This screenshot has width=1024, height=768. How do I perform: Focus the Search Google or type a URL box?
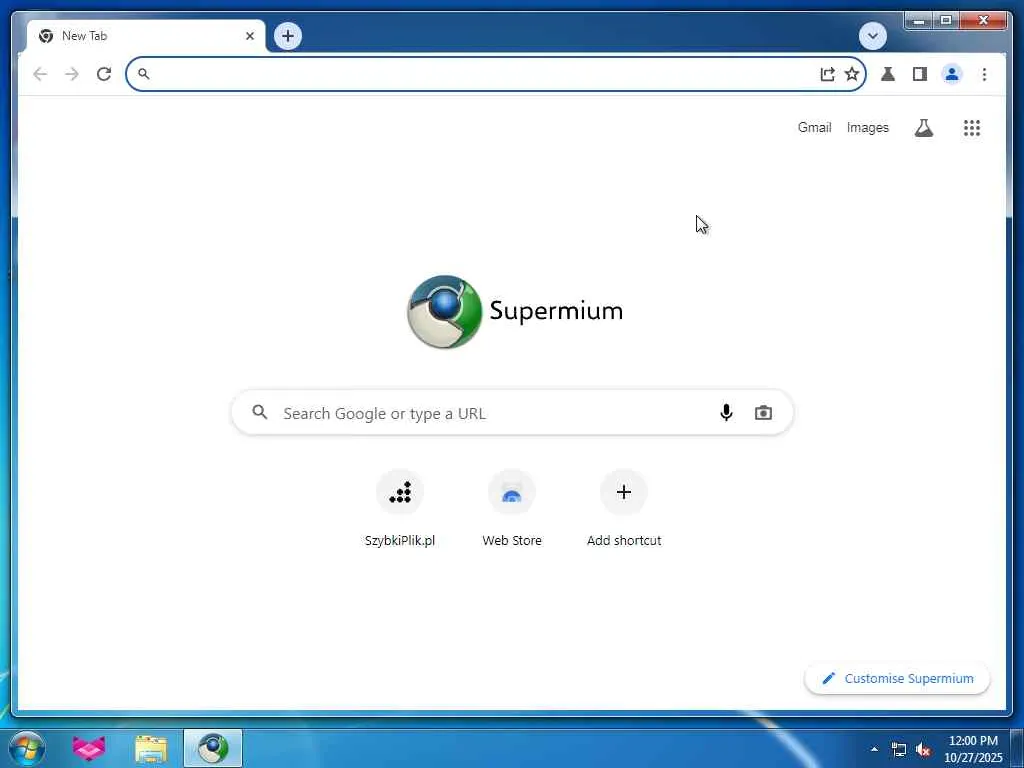point(513,413)
